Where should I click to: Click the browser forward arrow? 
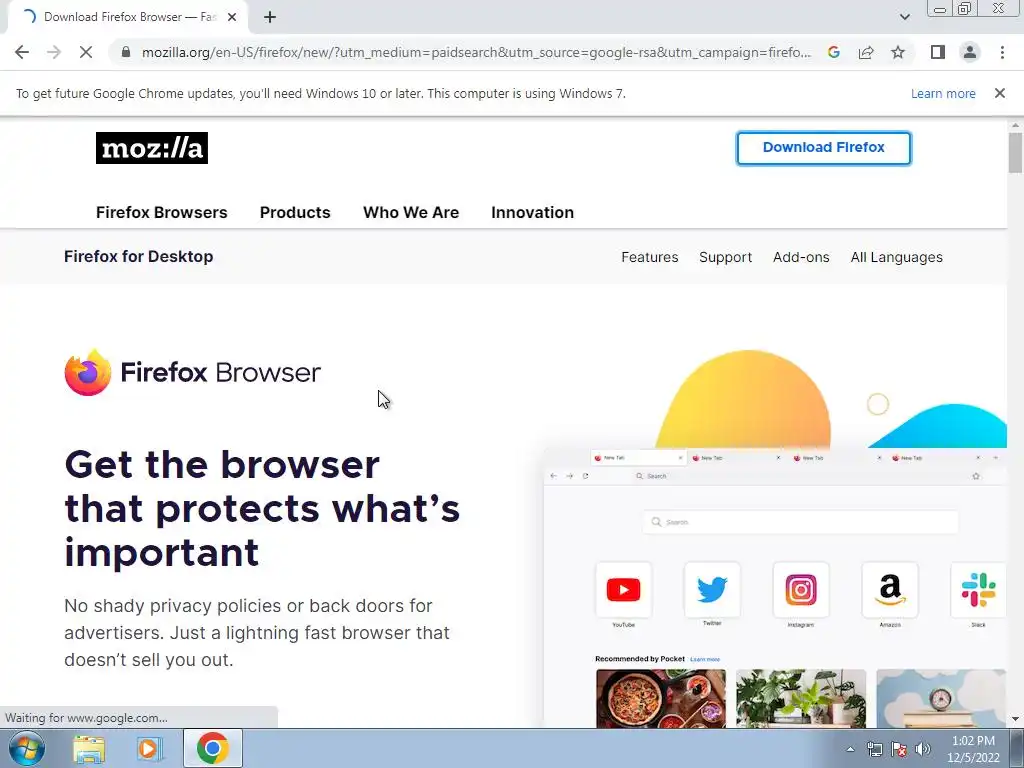pyautogui.click(x=54, y=52)
